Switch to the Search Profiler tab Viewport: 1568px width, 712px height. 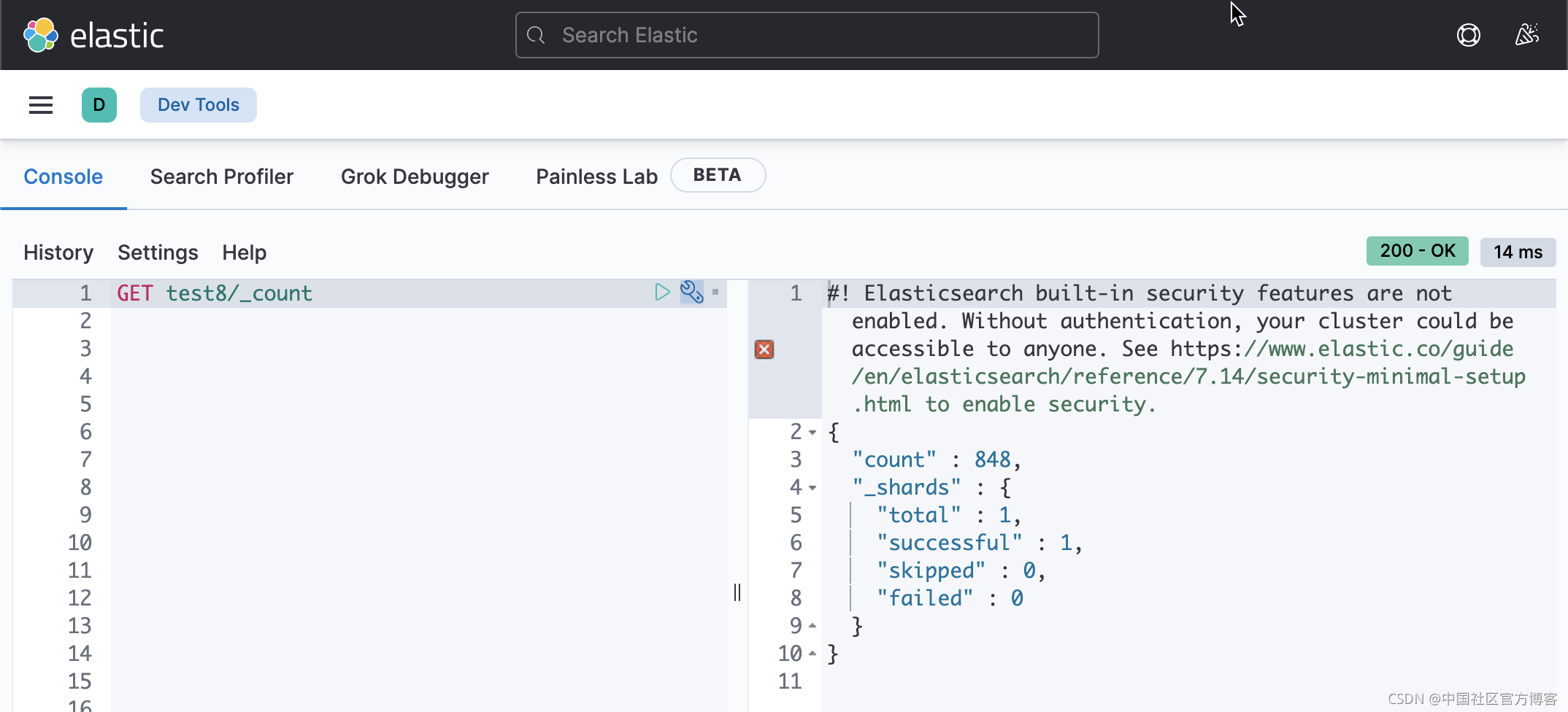pyautogui.click(x=221, y=176)
